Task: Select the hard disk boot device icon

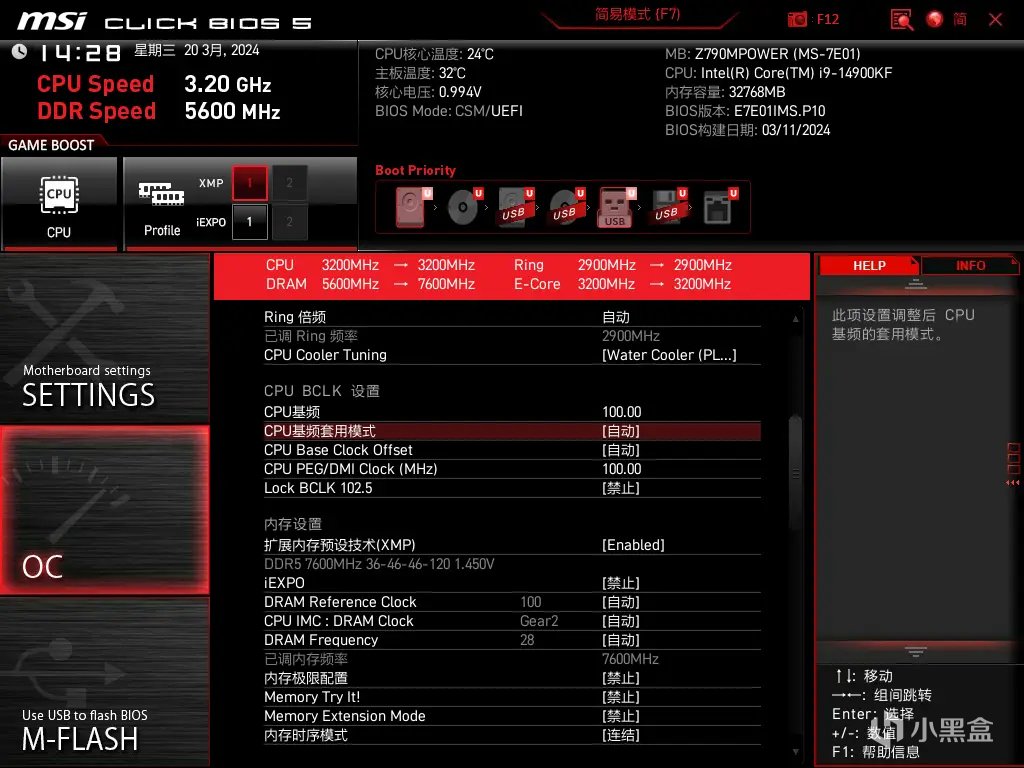Action: coord(413,206)
